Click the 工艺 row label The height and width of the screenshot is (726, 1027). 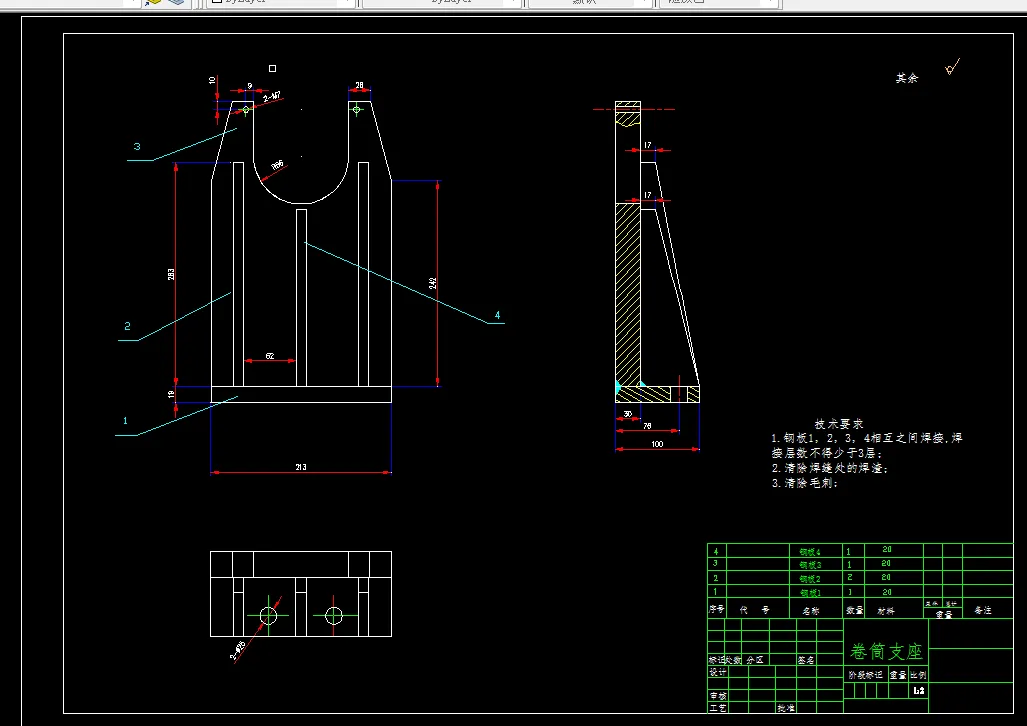pyautogui.click(x=718, y=708)
